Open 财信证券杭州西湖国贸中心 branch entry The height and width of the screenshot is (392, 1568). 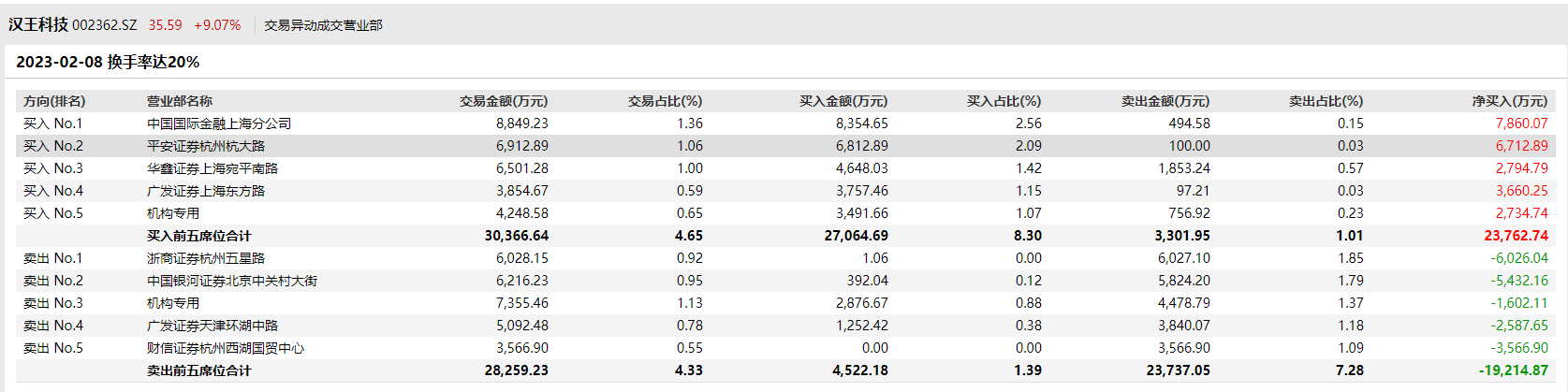coord(226,348)
